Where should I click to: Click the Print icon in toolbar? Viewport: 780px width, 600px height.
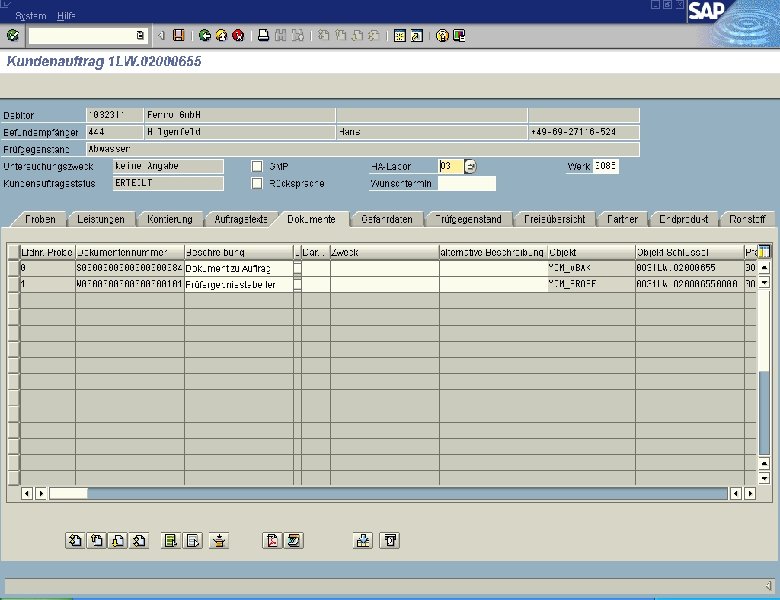[264, 35]
